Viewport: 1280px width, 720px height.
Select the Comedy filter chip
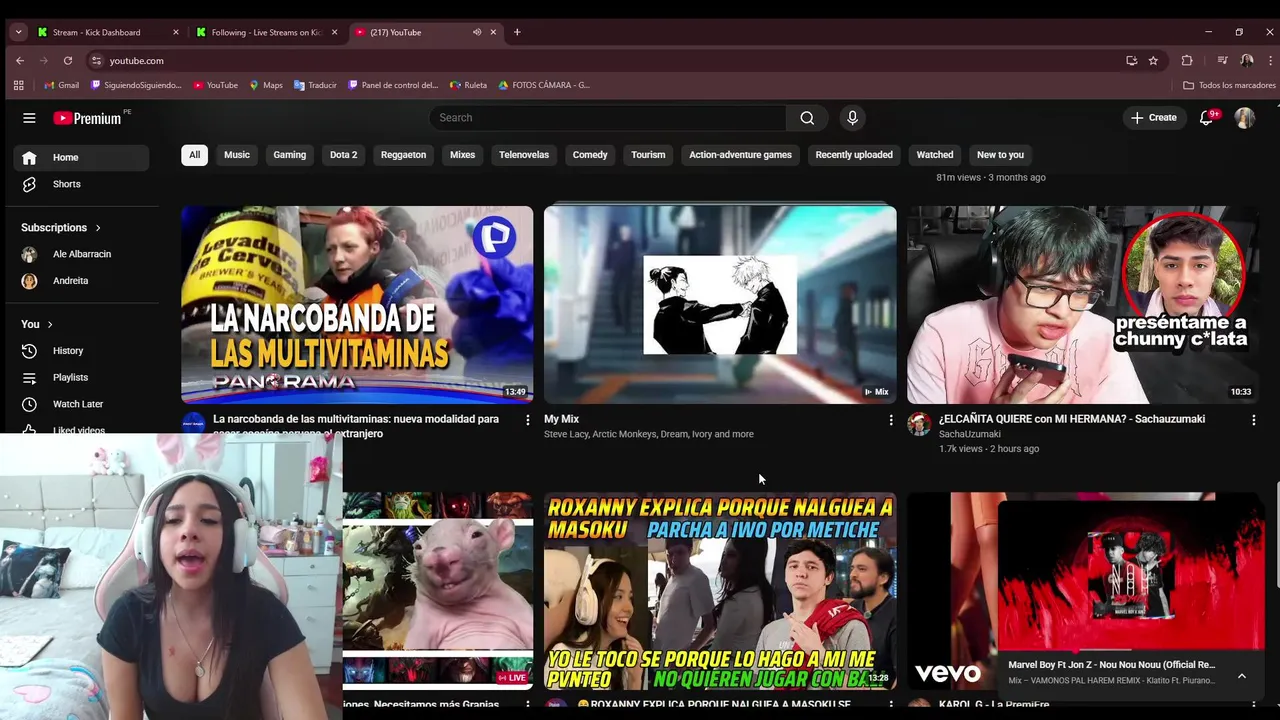tap(590, 155)
